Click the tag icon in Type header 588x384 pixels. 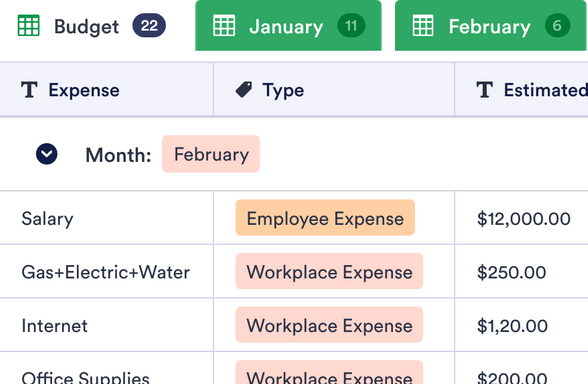(244, 90)
